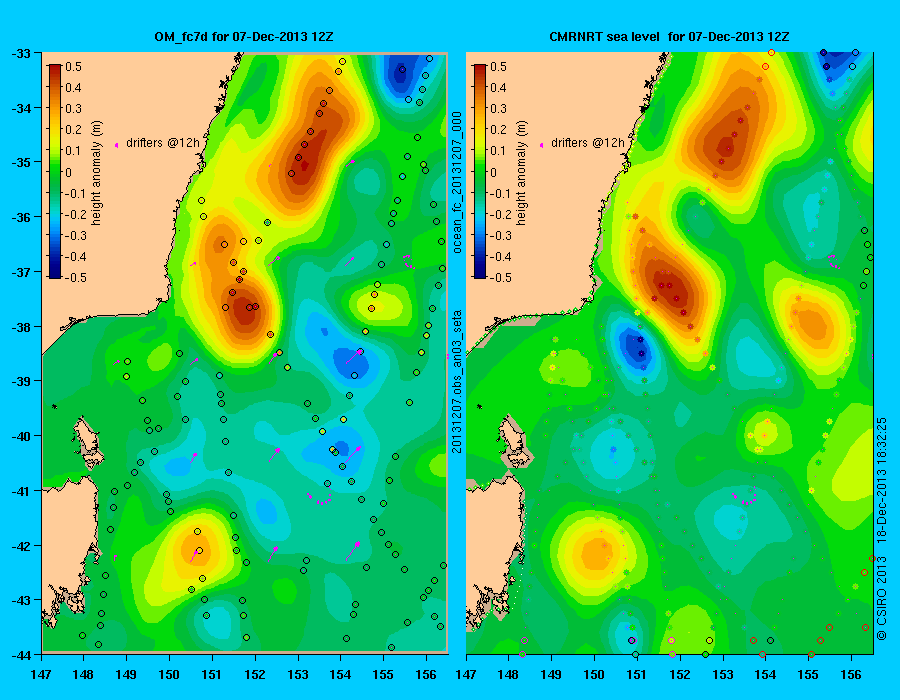900x700 pixels.
Task: Click the 154 longitude label under the right map
Action: point(765,675)
